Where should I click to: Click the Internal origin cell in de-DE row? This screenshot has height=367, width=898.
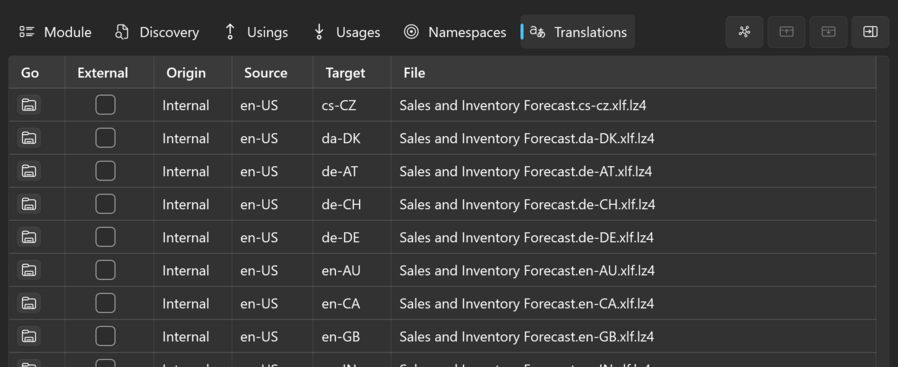point(193,238)
